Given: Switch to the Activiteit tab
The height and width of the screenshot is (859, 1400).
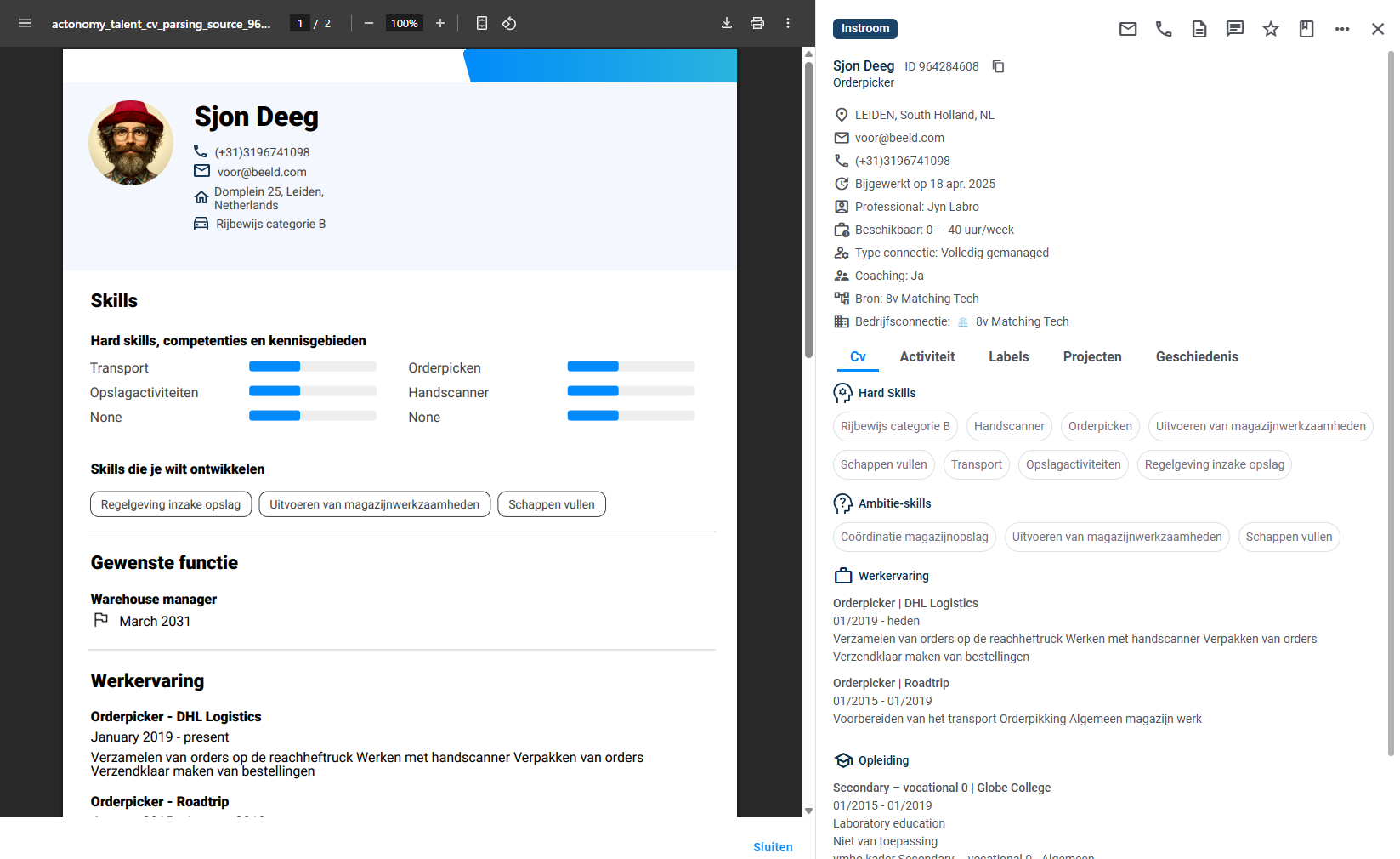Looking at the screenshot, I should coord(927,357).
